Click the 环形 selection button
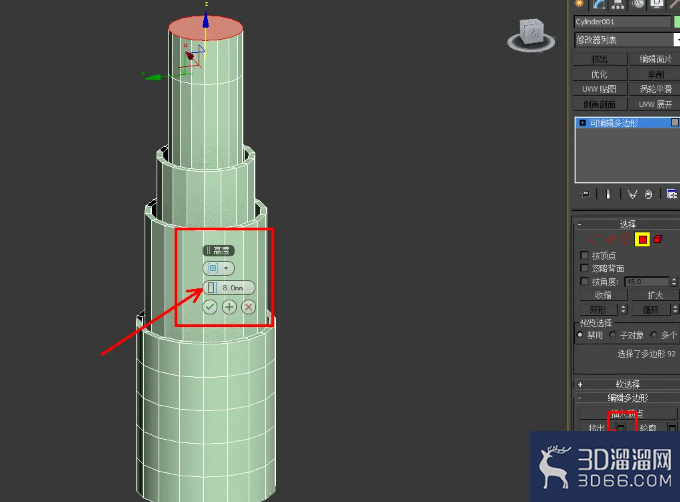Image resolution: width=680 pixels, height=502 pixels. [598, 310]
